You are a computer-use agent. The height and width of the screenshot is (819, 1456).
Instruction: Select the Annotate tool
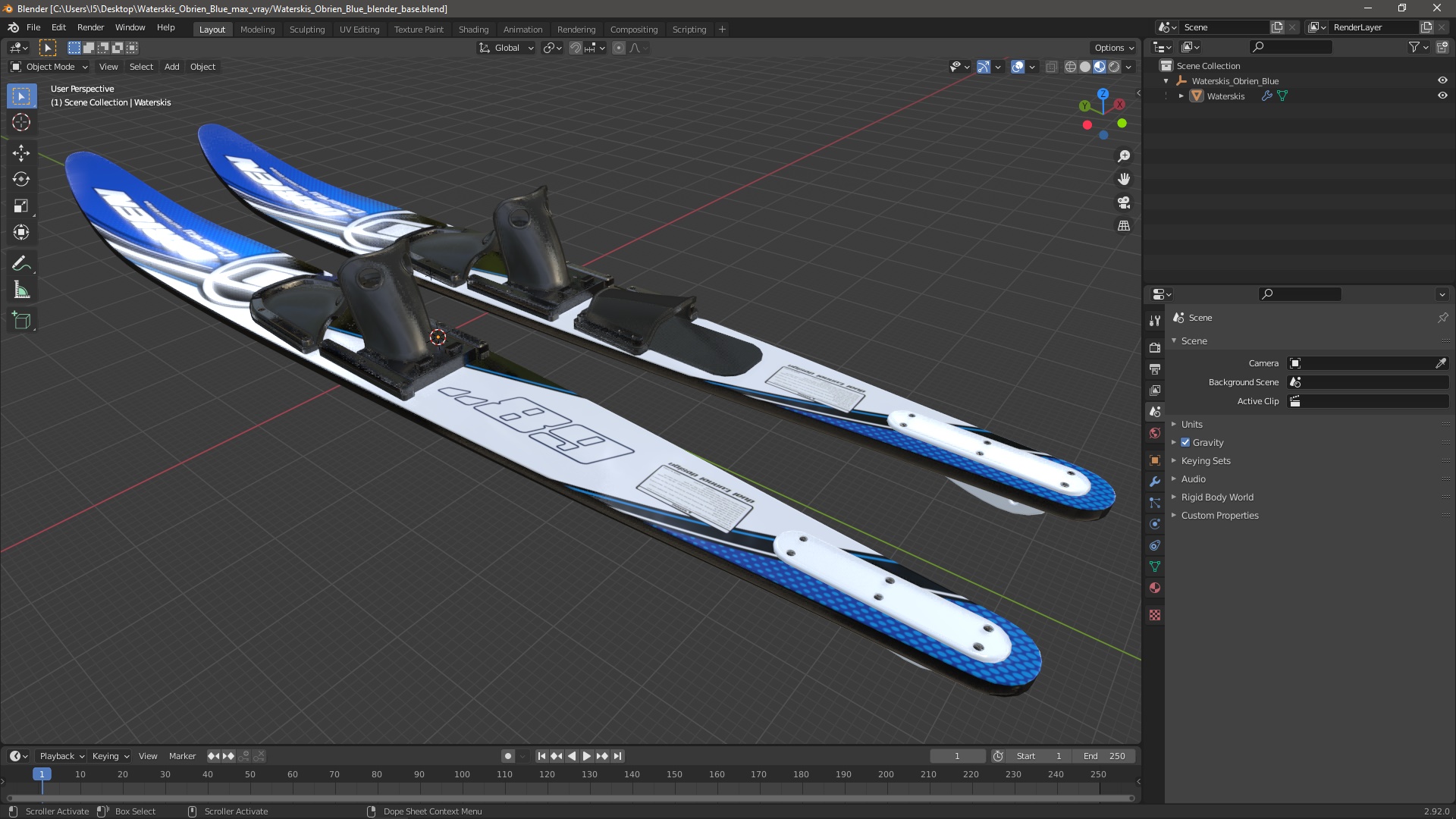click(x=21, y=264)
